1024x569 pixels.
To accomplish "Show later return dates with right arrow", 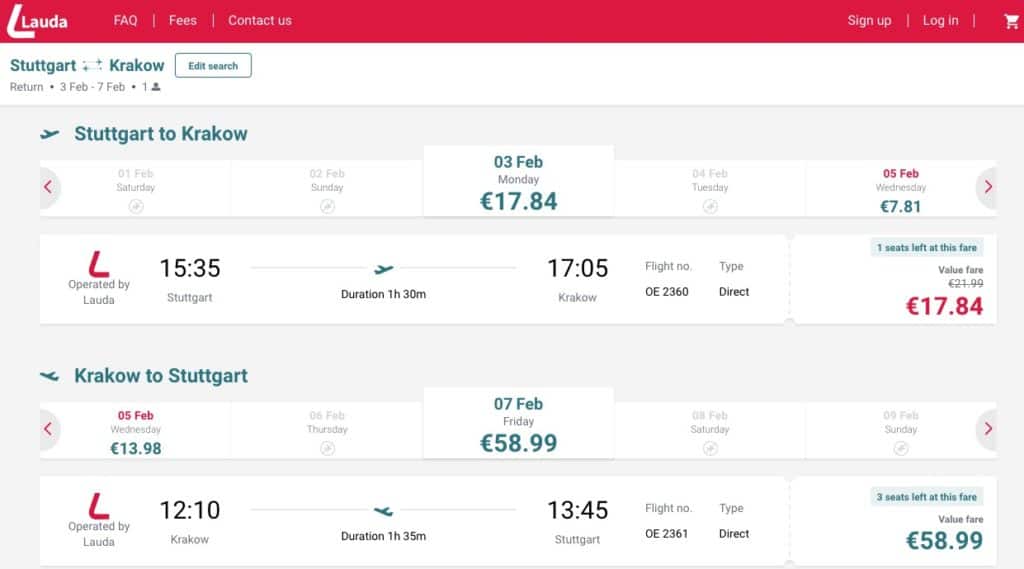I will (x=987, y=429).
